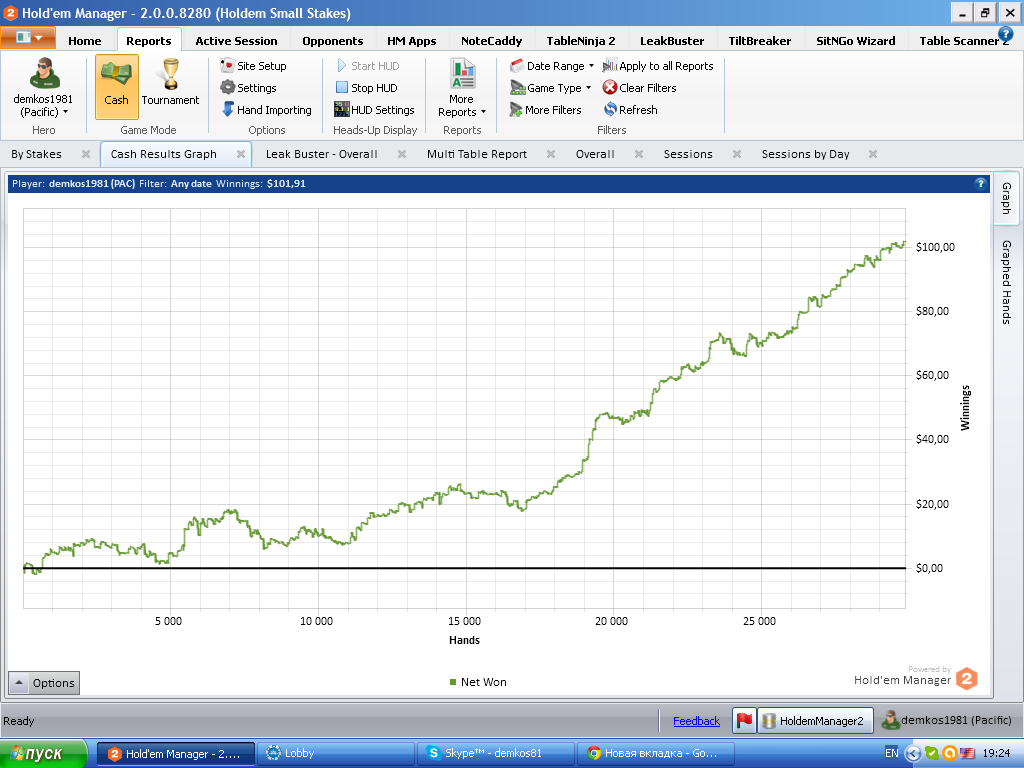The width and height of the screenshot is (1024, 768).
Task: Select the Multi Table Report tab
Action: tap(477, 154)
